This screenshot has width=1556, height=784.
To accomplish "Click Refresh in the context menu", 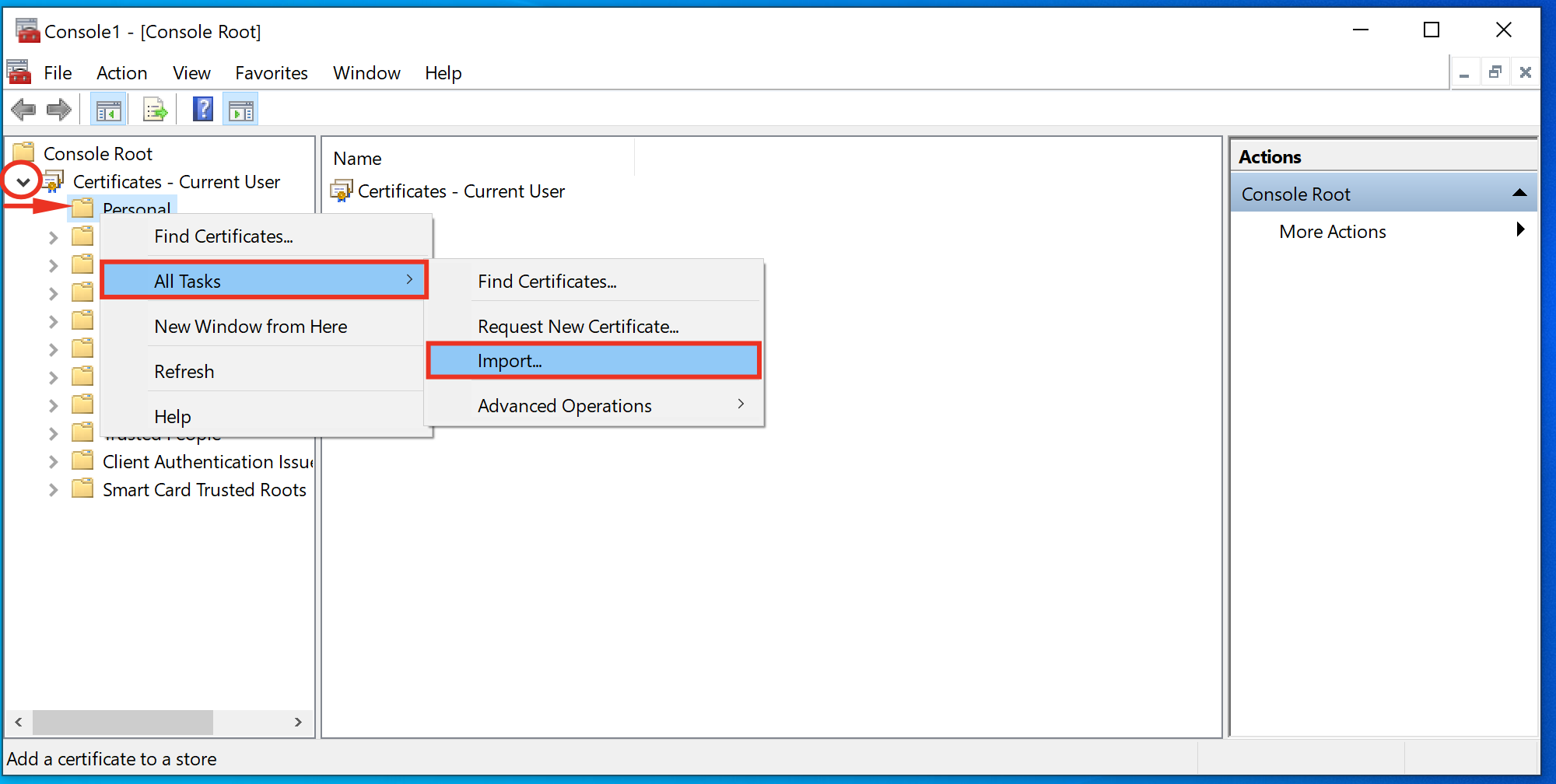I will coord(184,372).
